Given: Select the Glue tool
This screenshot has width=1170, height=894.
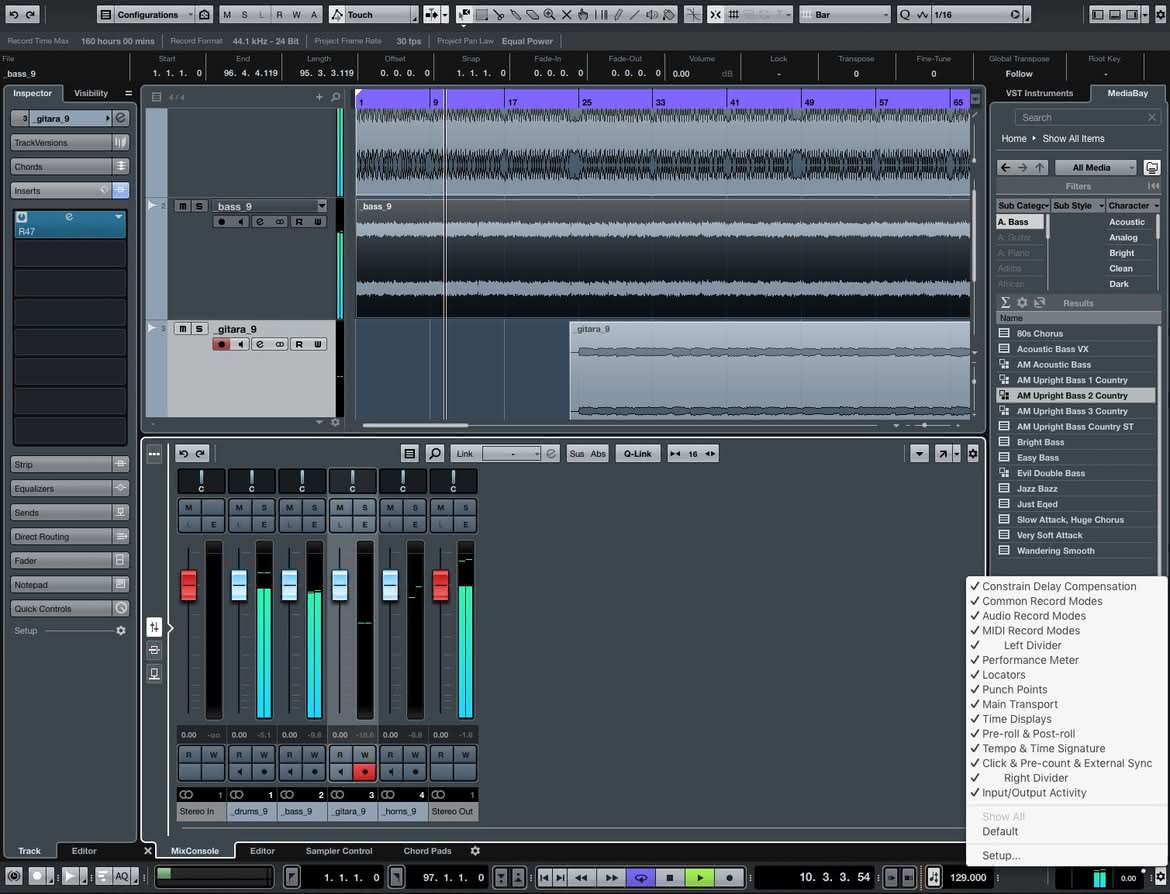Looking at the screenshot, I should [516, 14].
